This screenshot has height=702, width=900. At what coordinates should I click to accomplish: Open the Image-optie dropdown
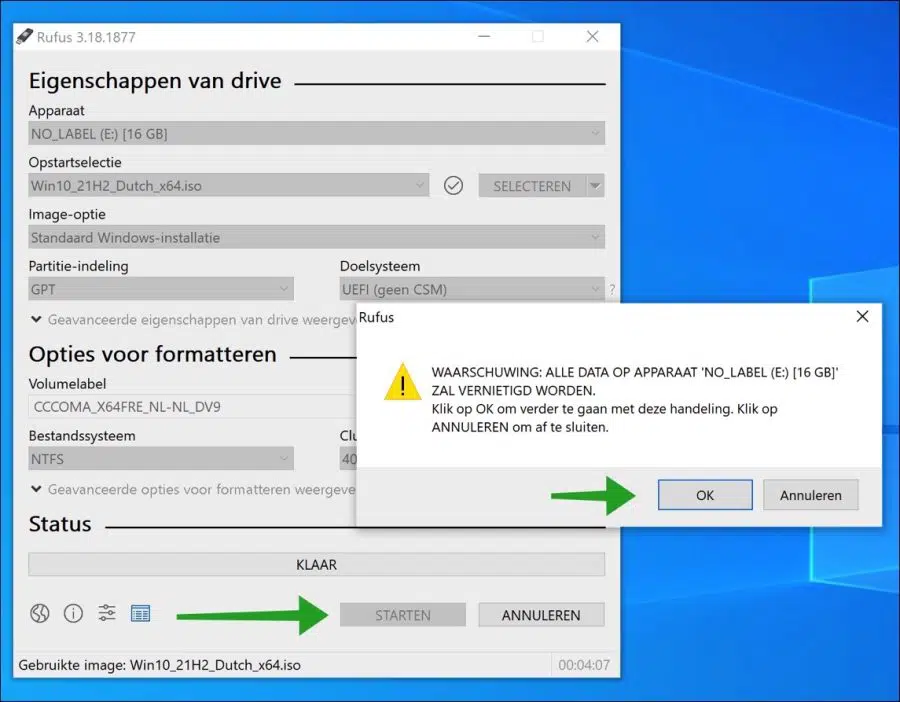coord(316,237)
